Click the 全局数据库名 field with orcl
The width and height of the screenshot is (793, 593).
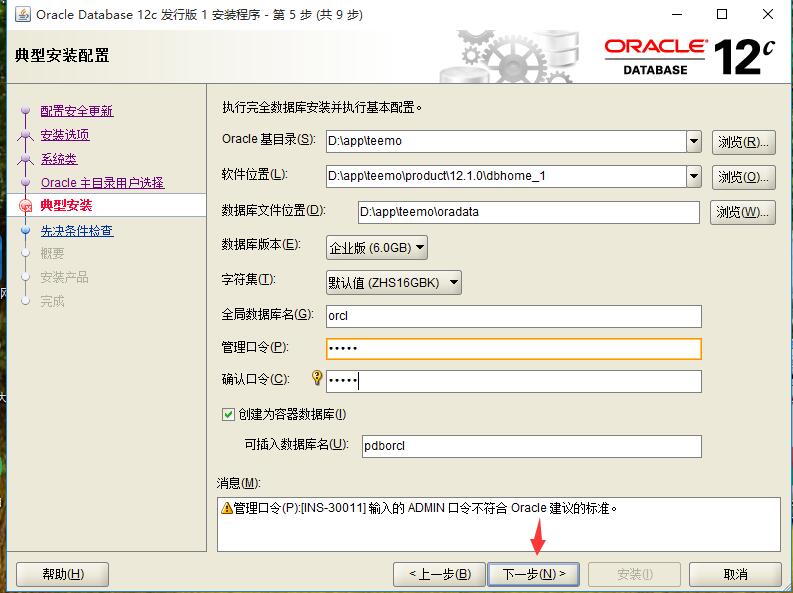pos(514,316)
